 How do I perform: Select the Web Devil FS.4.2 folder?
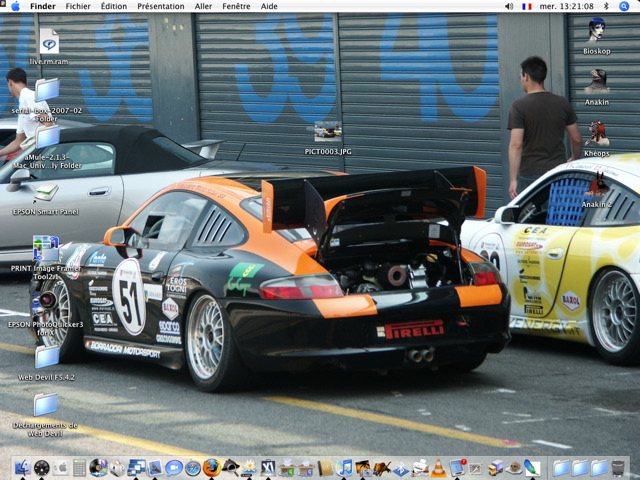pos(47,357)
